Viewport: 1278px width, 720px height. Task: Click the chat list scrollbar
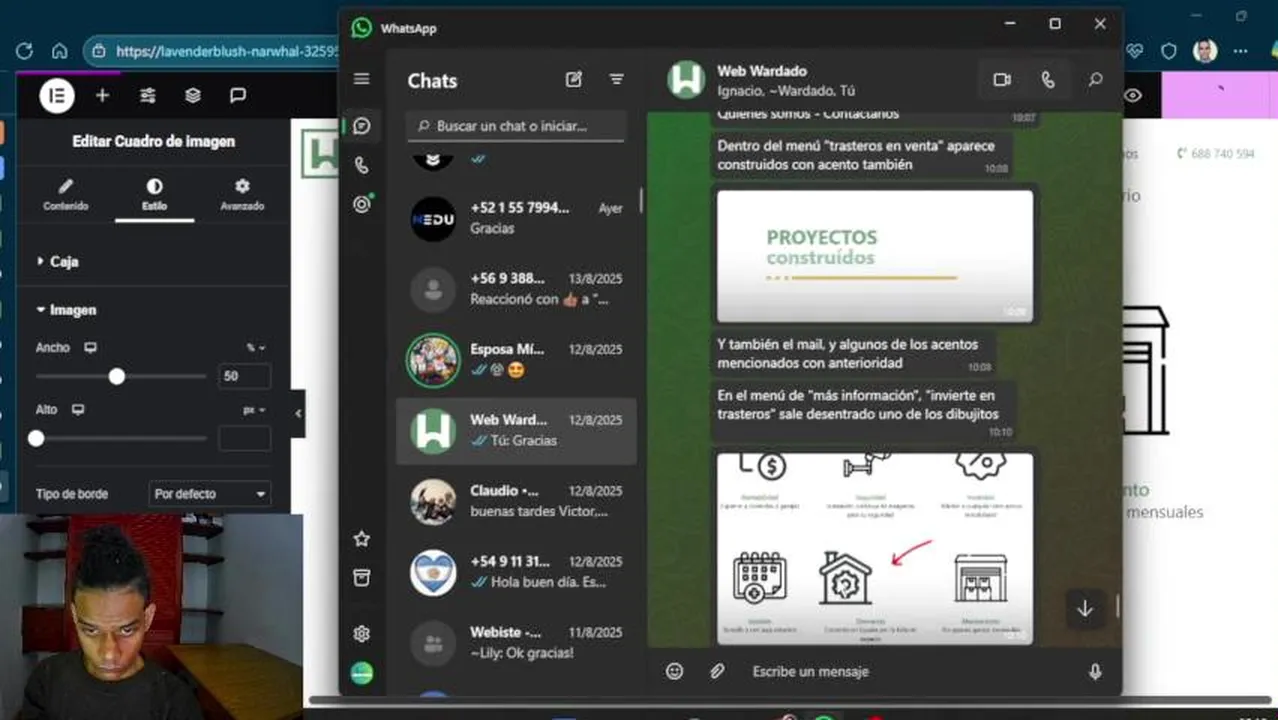click(641, 200)
